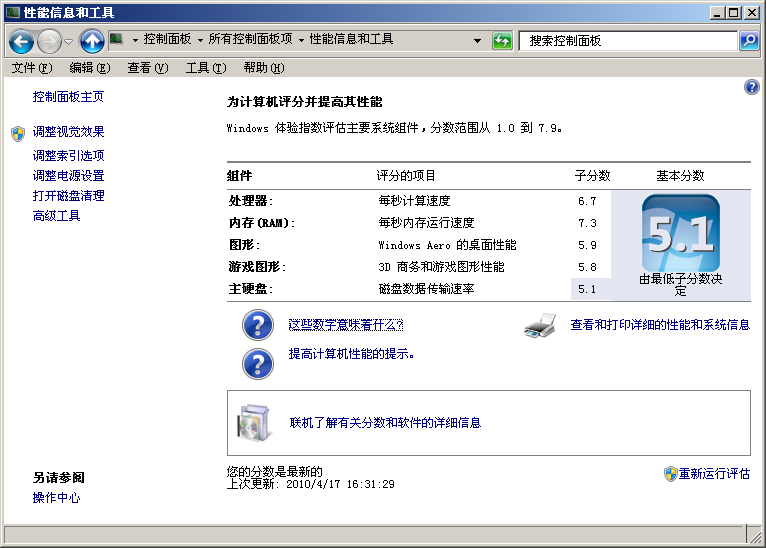
Task: Open the 工具(T) menu
Action: coord(206,68)
